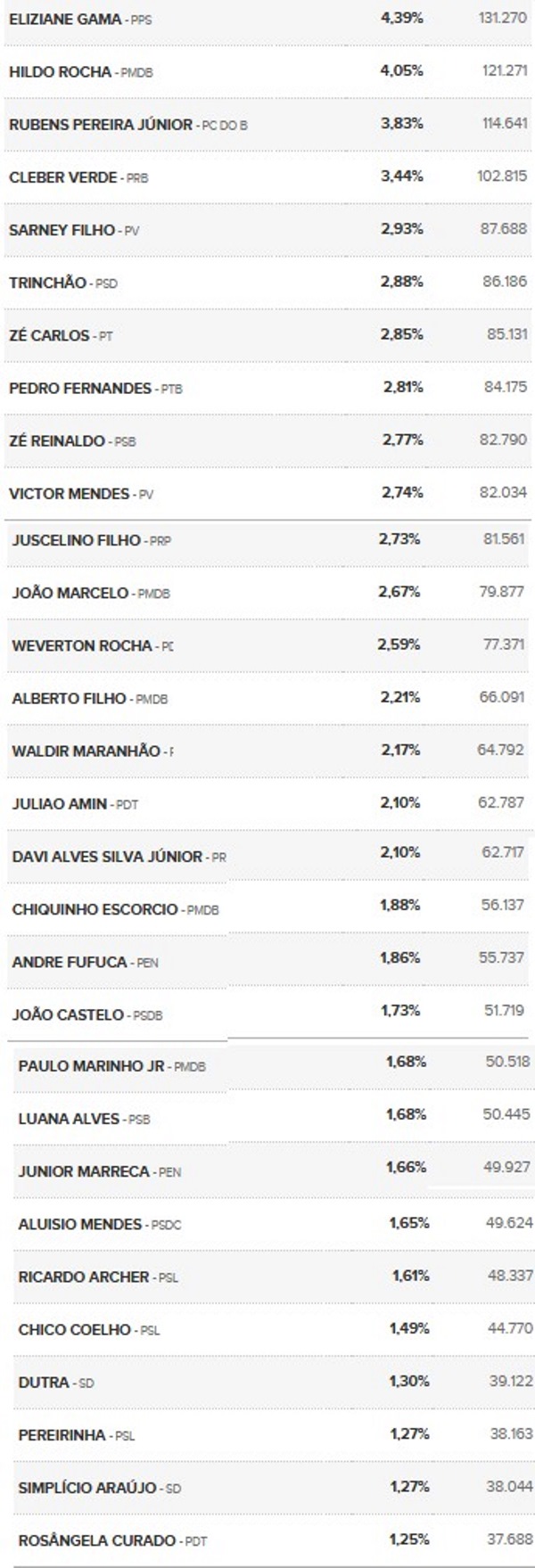Select the Hildo Rocha candidate row name
535x1568 pixels.
pos(60,71)
